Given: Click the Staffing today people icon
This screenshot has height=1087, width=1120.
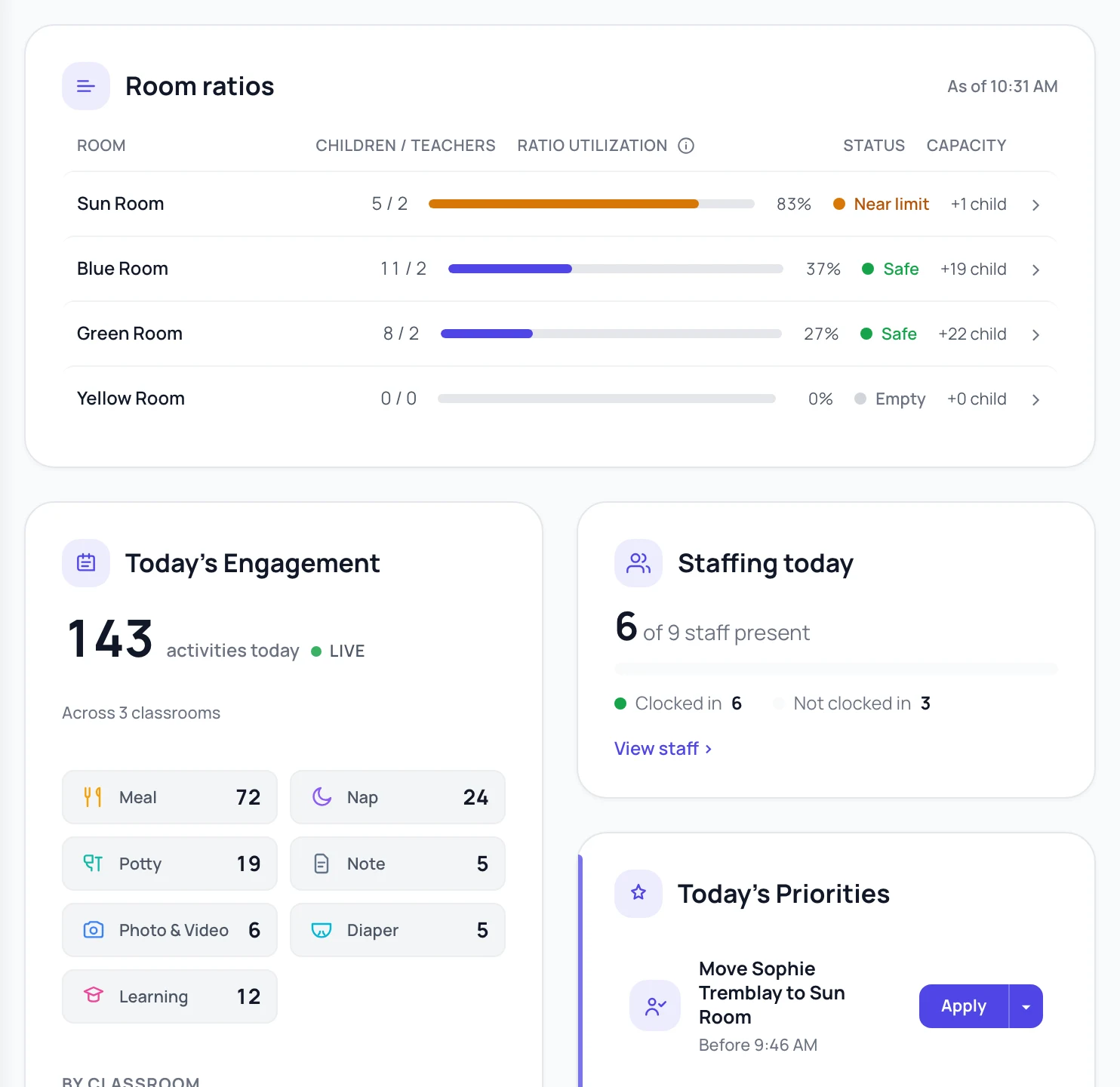Looking at the screenshot, I should click(x=638, y=563).
